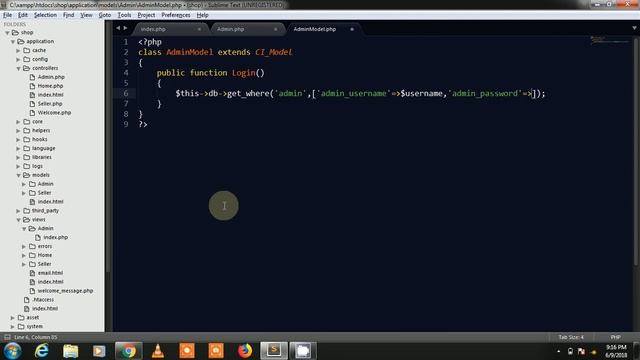
Task: Open the Goto menu
Action: point(104,15)
